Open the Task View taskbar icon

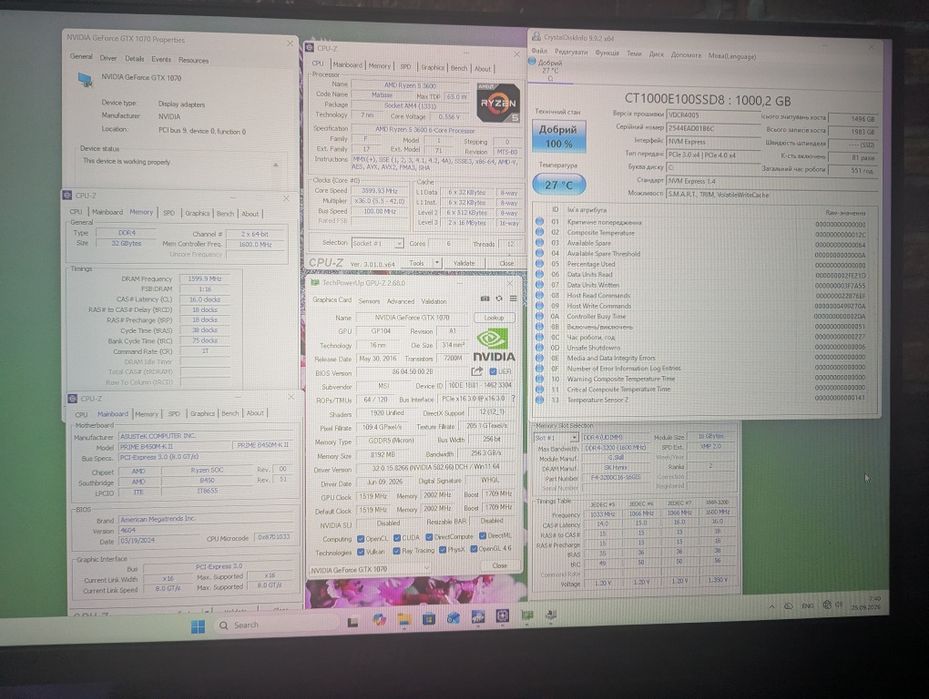[353, 622]
